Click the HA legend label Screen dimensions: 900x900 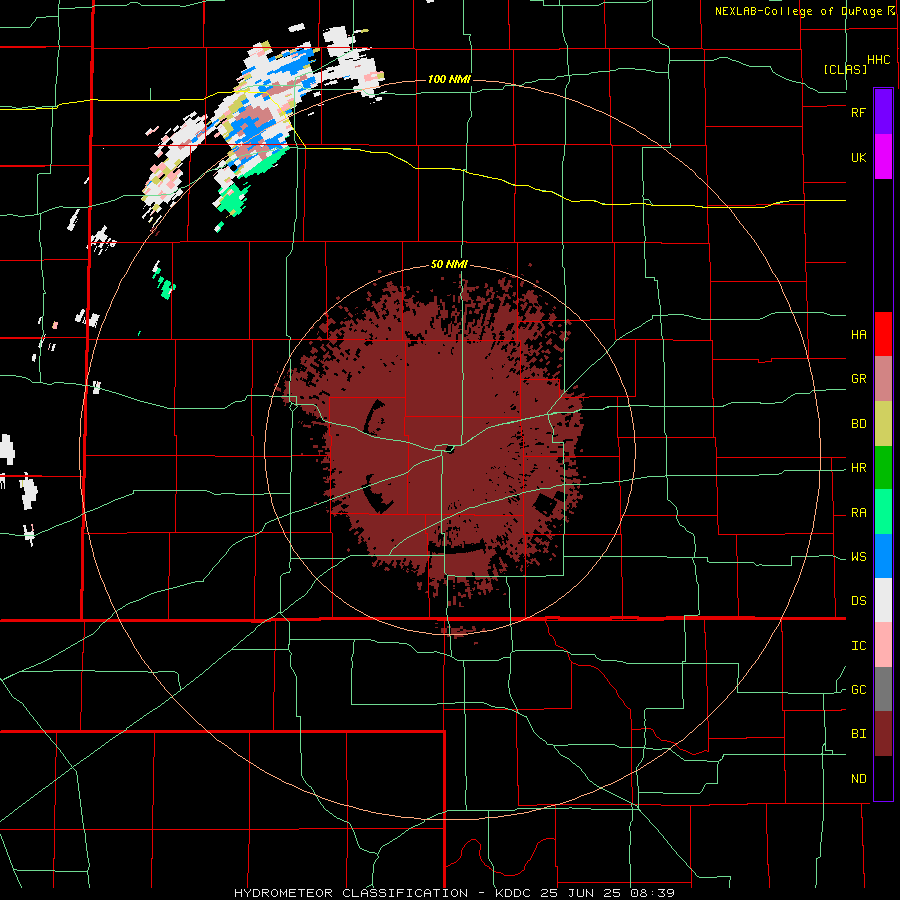point(858,334)
